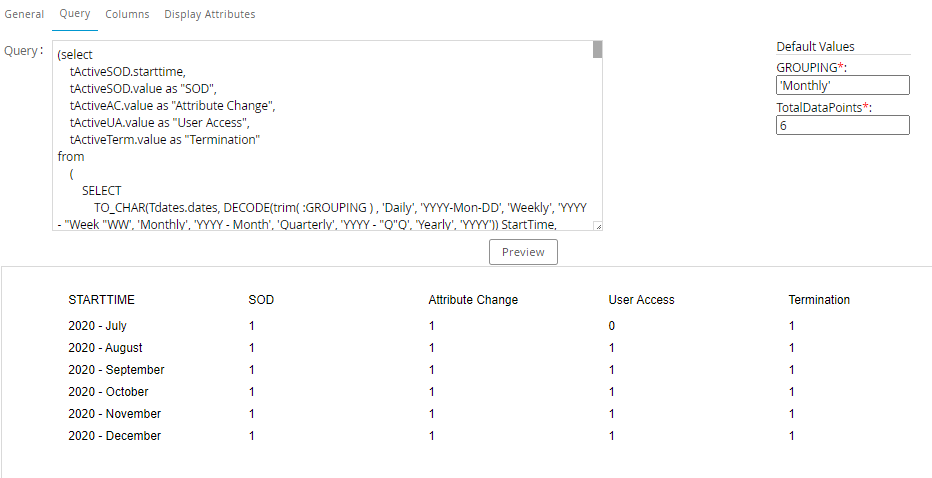
Task: Select the 2020 - October row label
Action: pyautogui.click(x=108, y=392)
